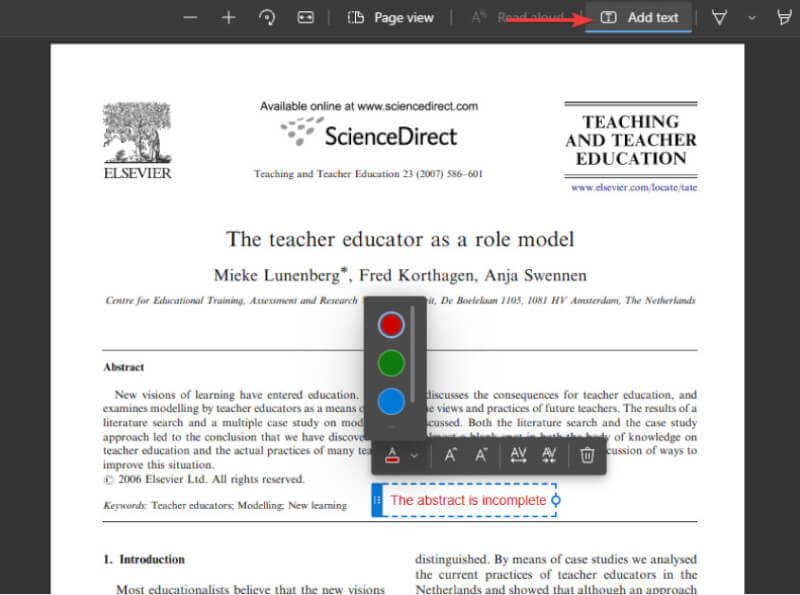Activate the Add text tool
The image size is (800, 595).
pyautogui.click(x=639, y=17)
